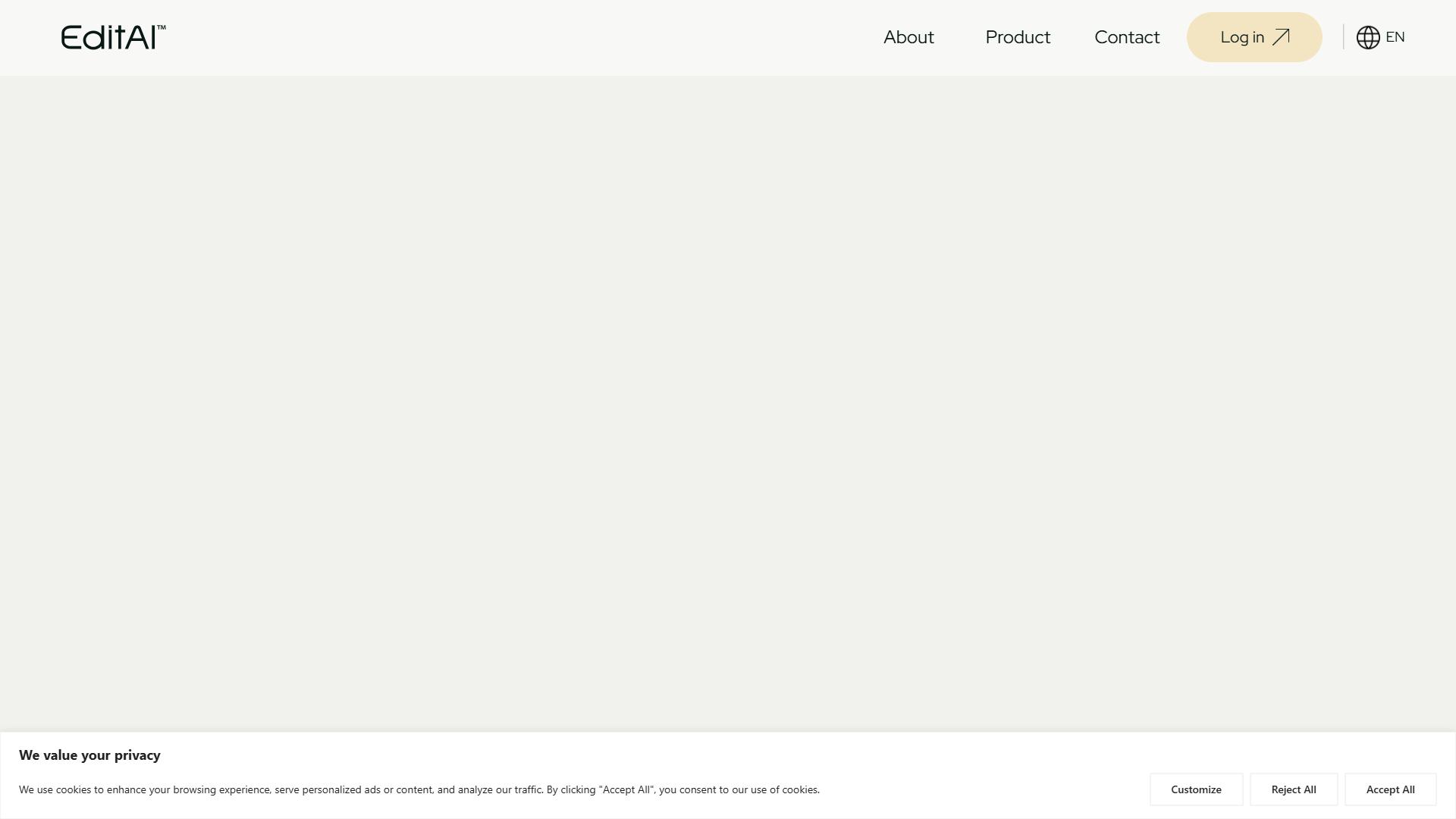This screenshot has height=819, width=1456.
Task: Click the arrow icon inside Log in
Action: [x=1281, y=37]
